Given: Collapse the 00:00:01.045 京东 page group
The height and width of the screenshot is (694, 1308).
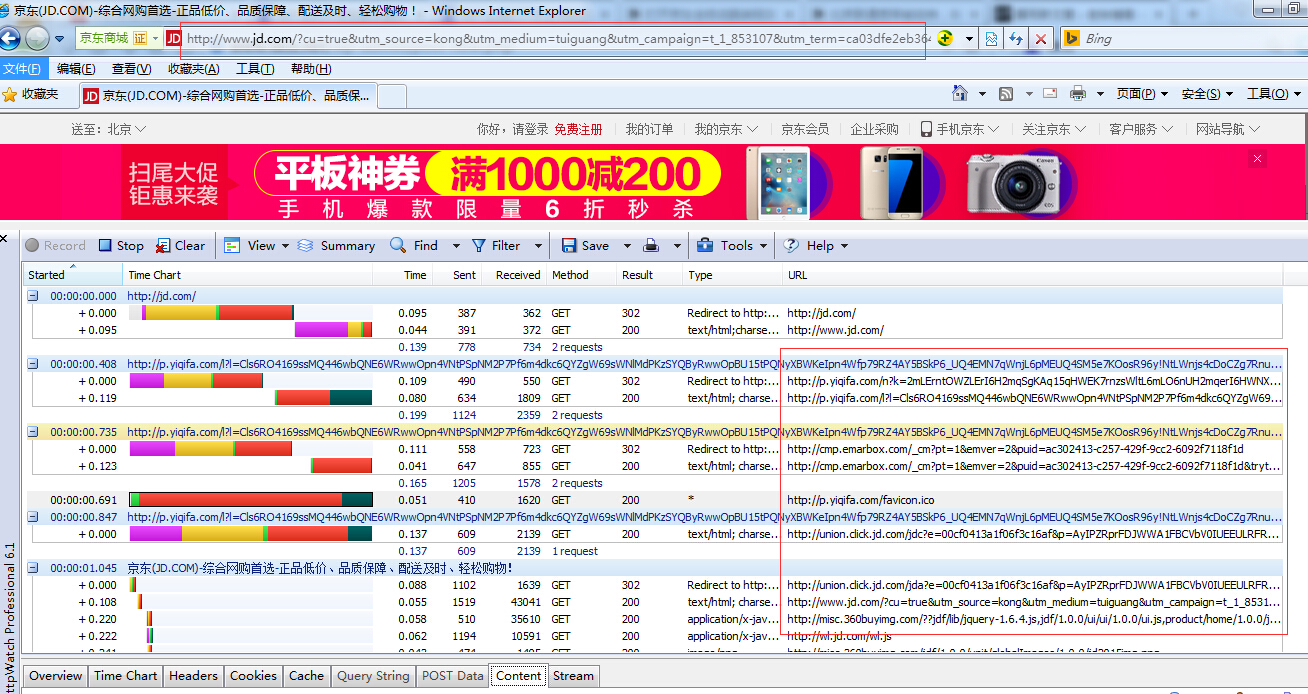Looking at the screenshot, I should [33, 568].
